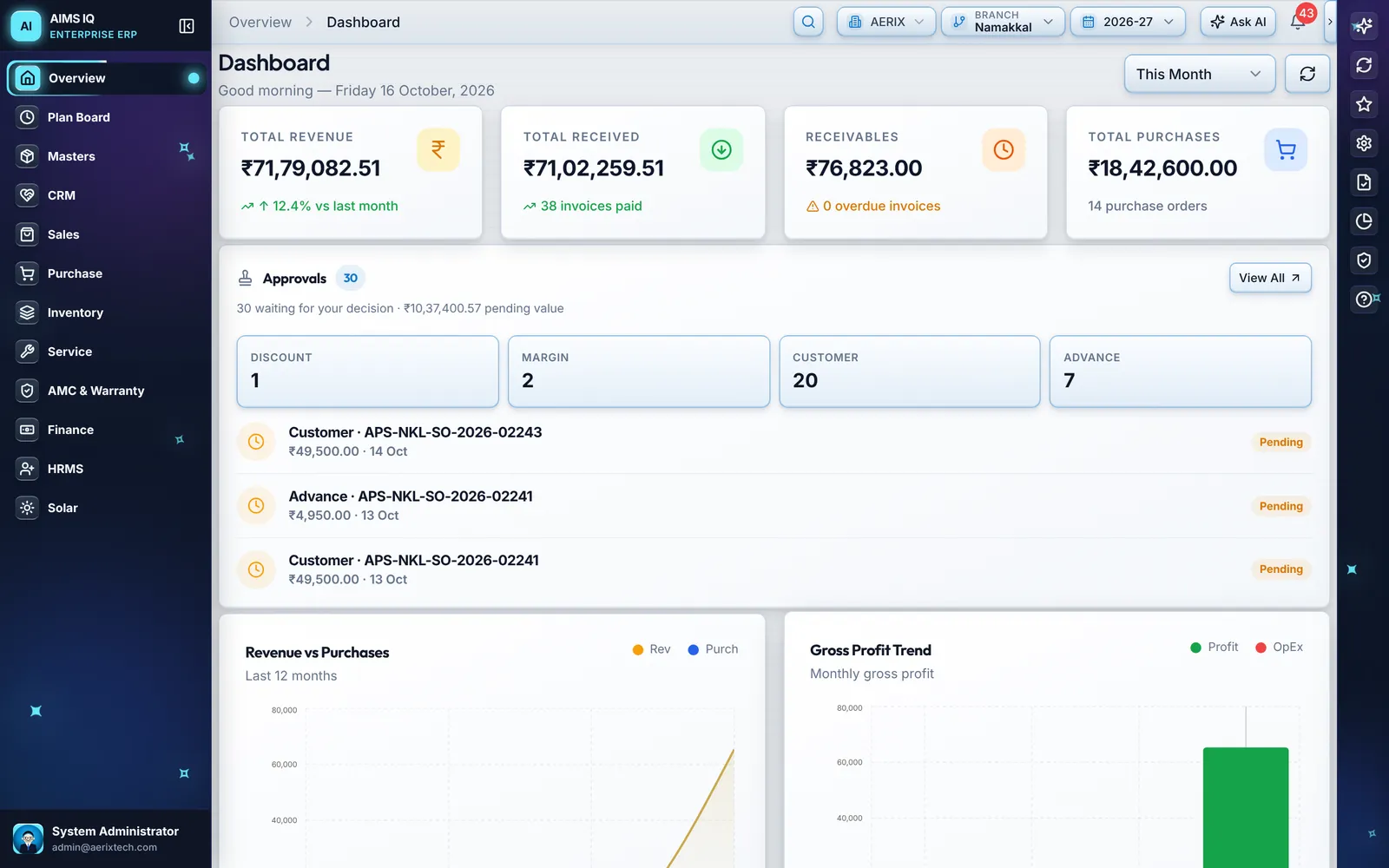This screenshot has height=868, width=1389.
Task: Open the pie chart reports icon
Action: coord(1364,221)
